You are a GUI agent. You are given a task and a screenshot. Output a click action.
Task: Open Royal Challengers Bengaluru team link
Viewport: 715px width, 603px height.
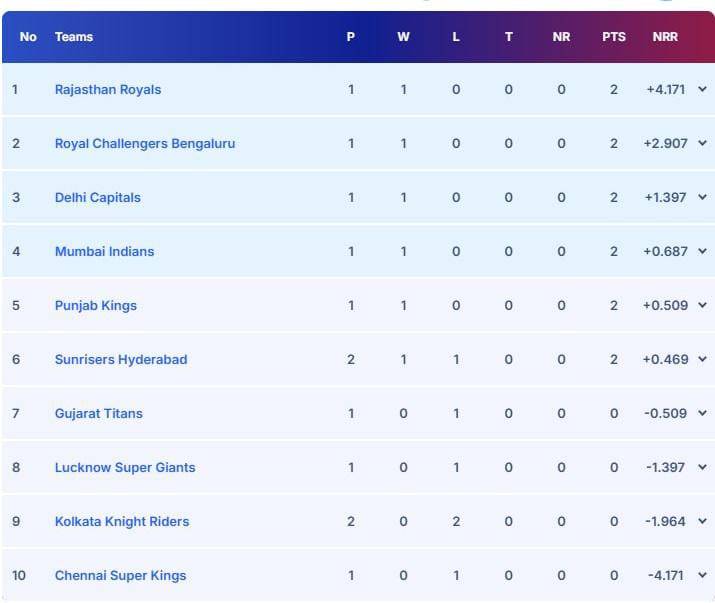click(x=145, y=143)
